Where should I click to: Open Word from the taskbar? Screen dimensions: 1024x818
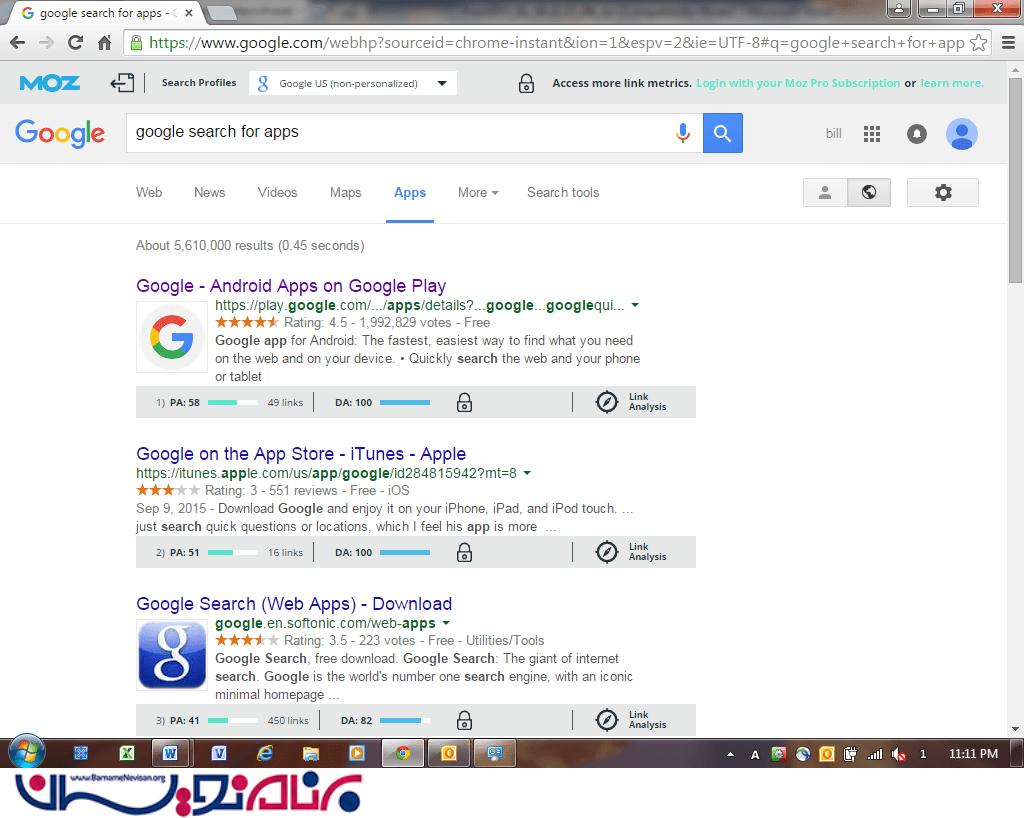(x=170, y=753)
